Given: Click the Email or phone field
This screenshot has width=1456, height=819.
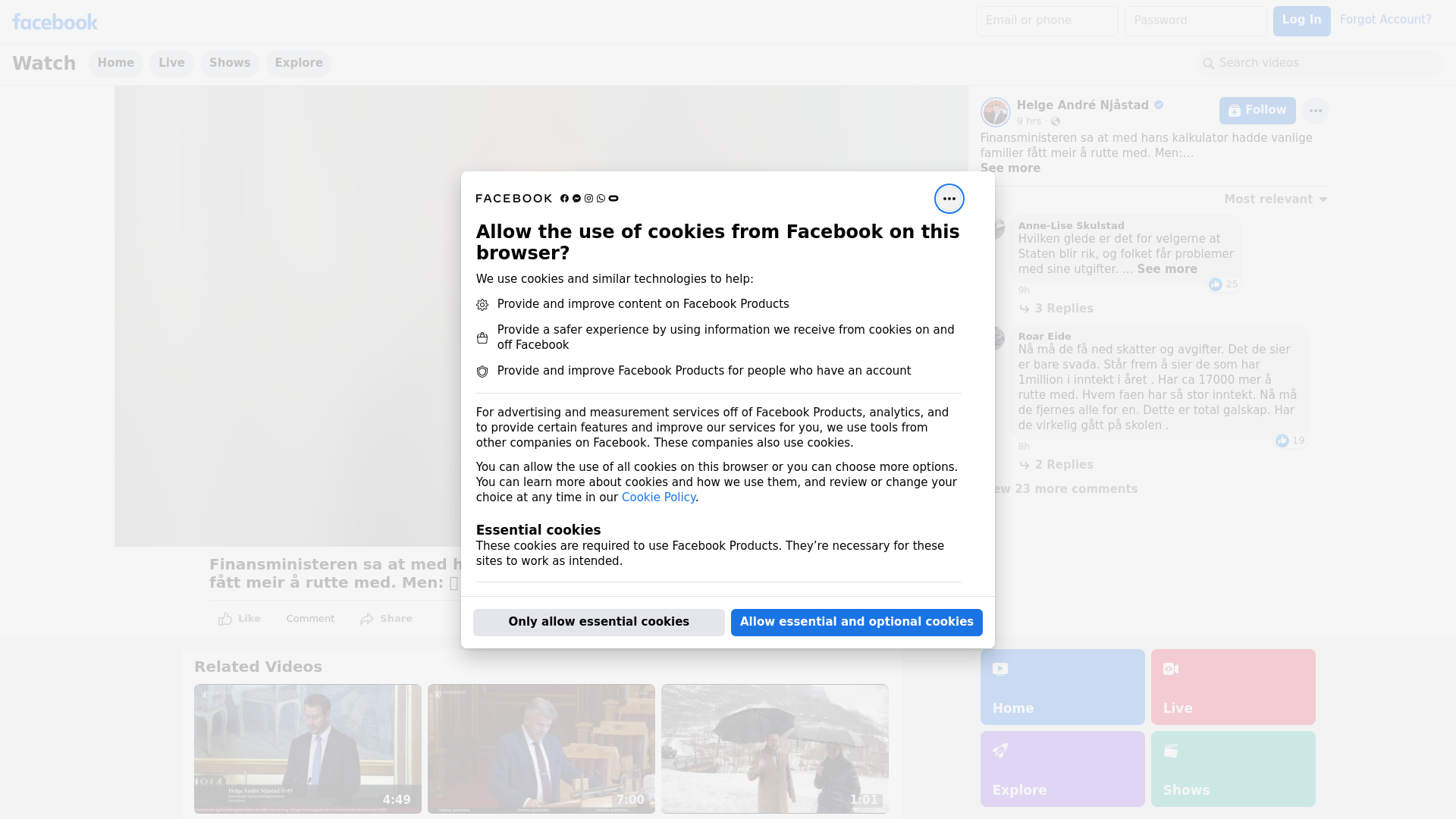Looking at the screenshot, I should (x=1047, y=21).
